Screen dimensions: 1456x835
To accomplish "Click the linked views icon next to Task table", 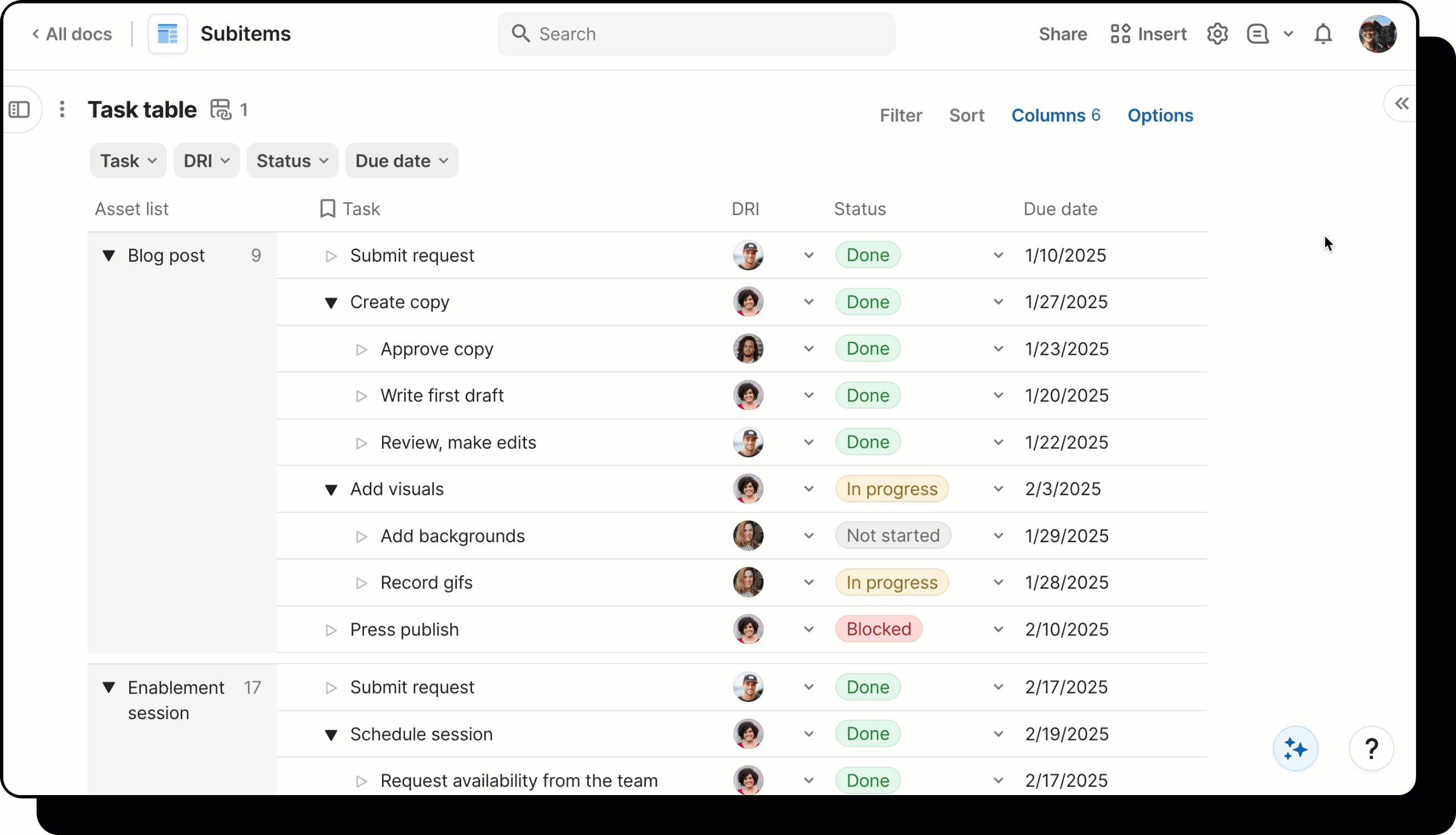I will (x=221, y=110).
